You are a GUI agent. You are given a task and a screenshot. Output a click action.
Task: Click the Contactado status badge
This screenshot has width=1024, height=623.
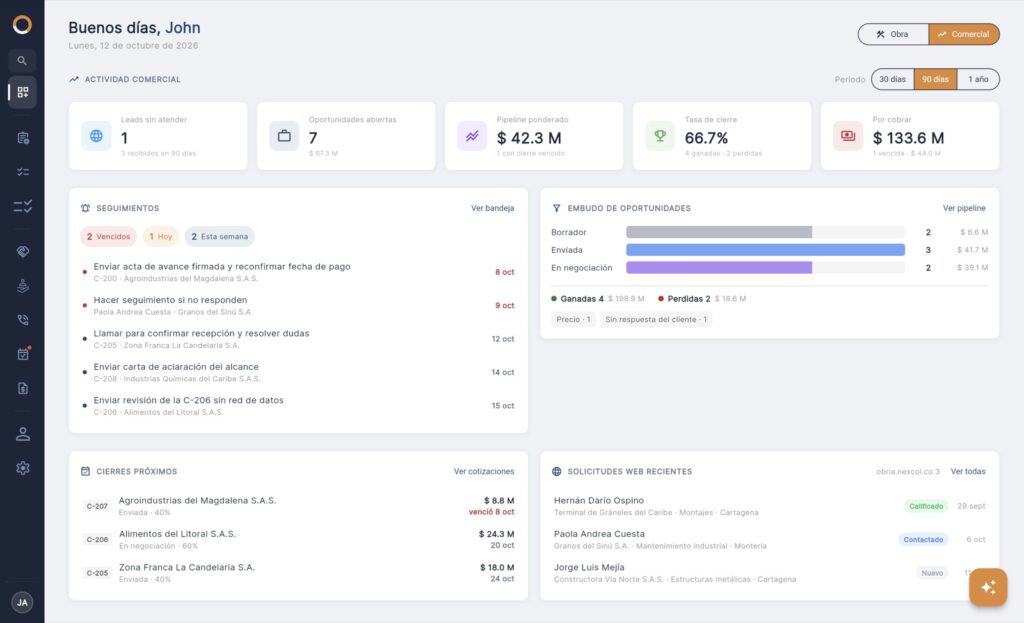(923, 539)
